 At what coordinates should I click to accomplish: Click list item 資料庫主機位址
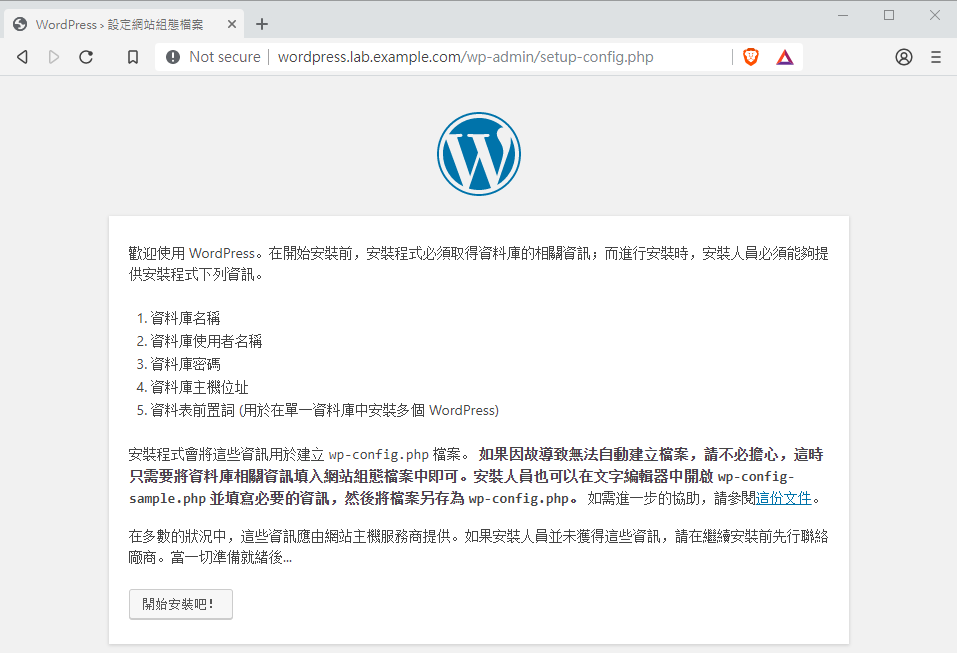tap(200, 388)
